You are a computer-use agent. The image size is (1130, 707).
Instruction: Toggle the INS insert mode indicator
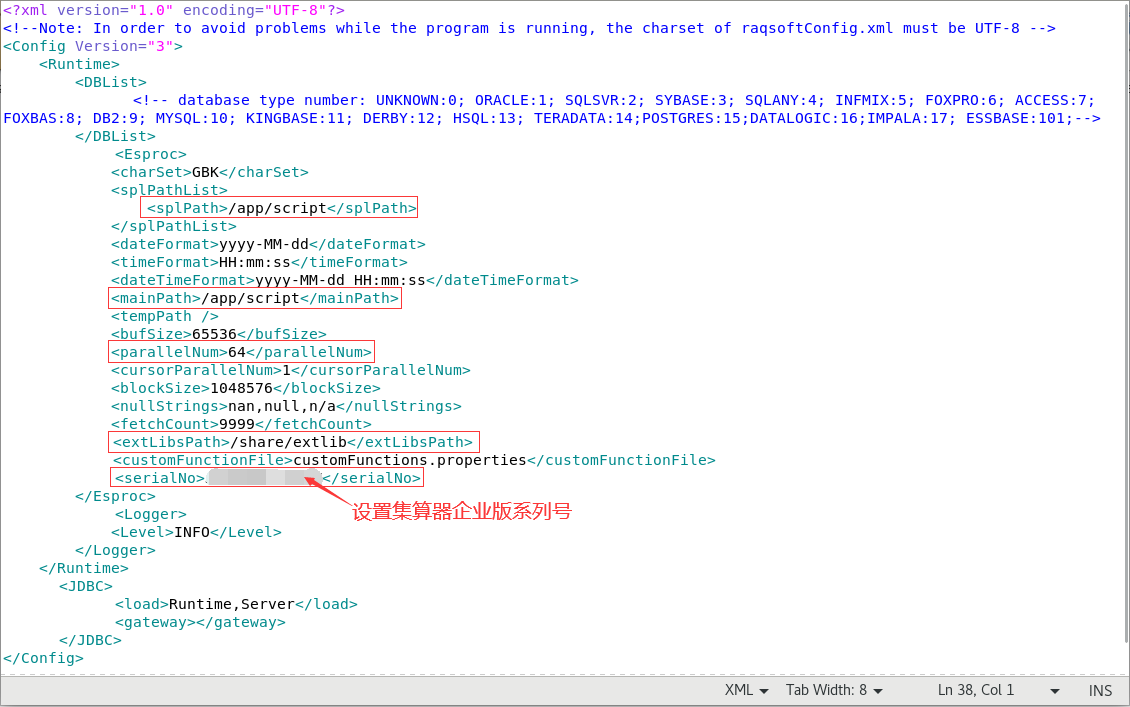(1100, 690)
